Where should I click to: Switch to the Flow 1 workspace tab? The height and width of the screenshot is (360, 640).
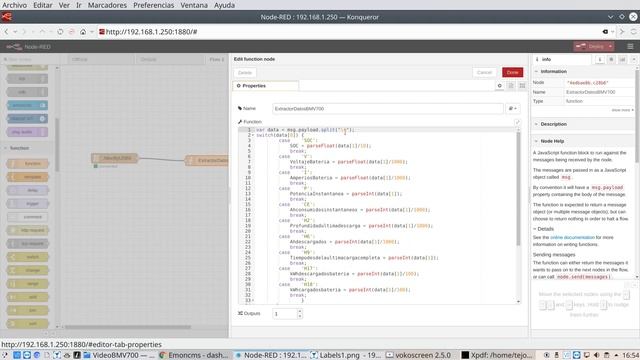[217, 60]
